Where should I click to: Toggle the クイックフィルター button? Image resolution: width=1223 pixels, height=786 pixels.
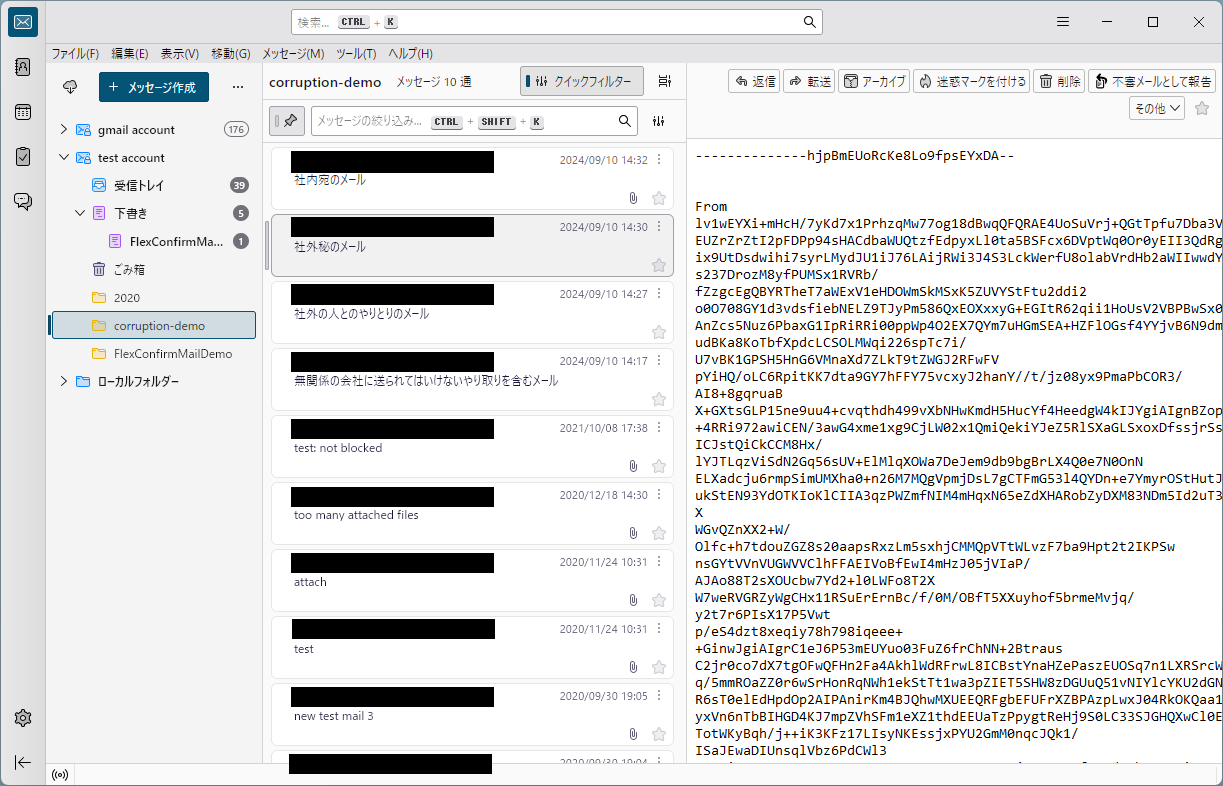coord(582,81)
